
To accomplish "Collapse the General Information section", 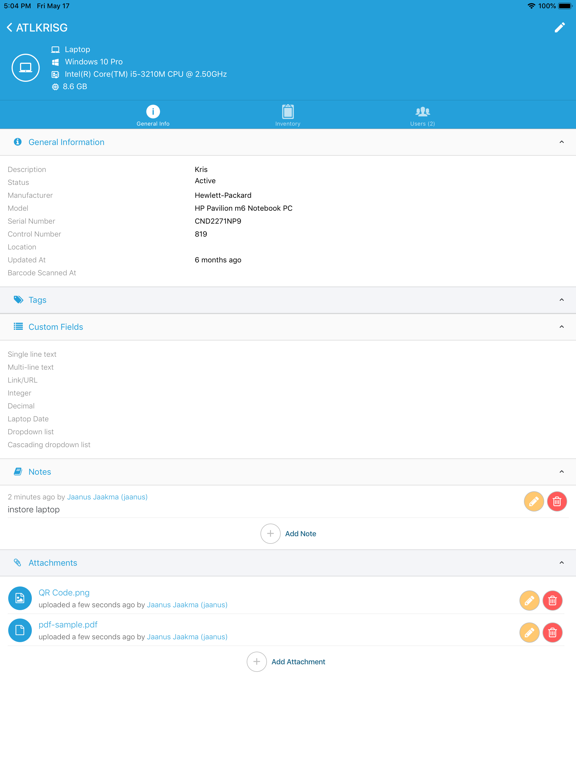I will pyautogui.click(x=561, y=142).
